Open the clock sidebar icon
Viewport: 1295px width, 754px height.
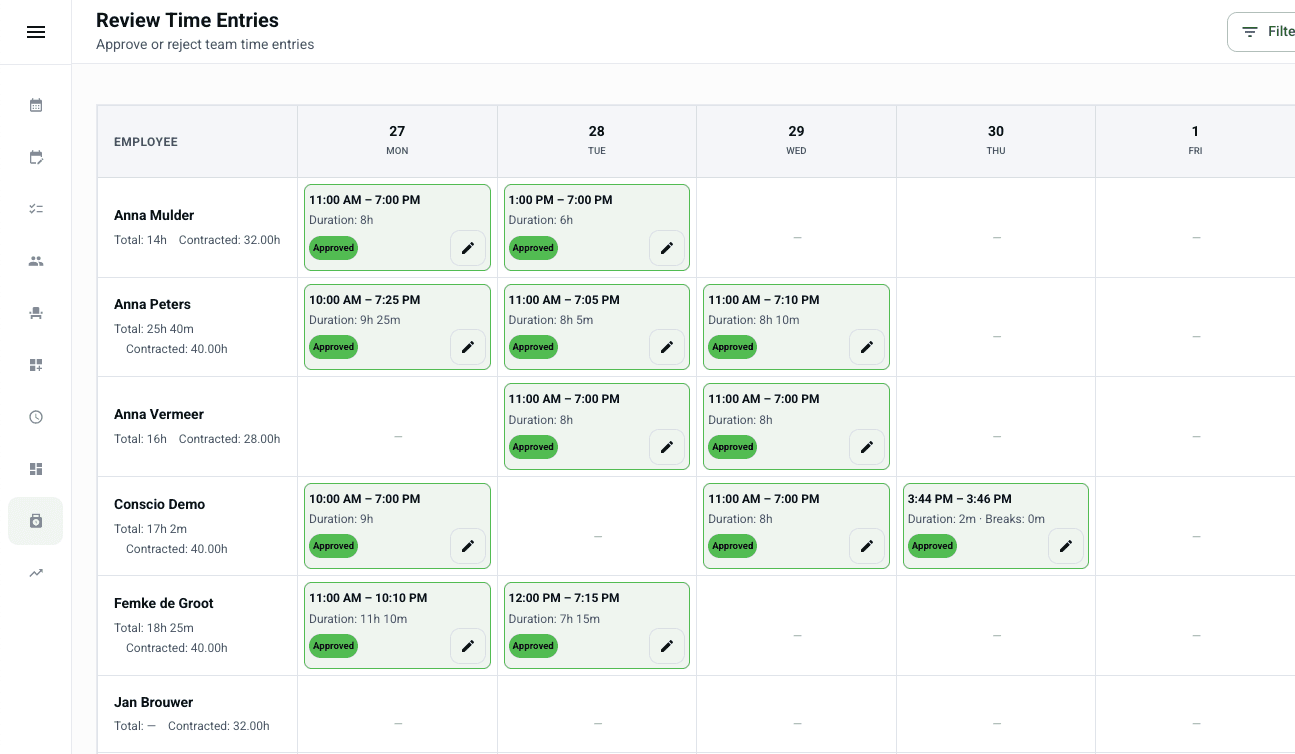coord(36,417)
